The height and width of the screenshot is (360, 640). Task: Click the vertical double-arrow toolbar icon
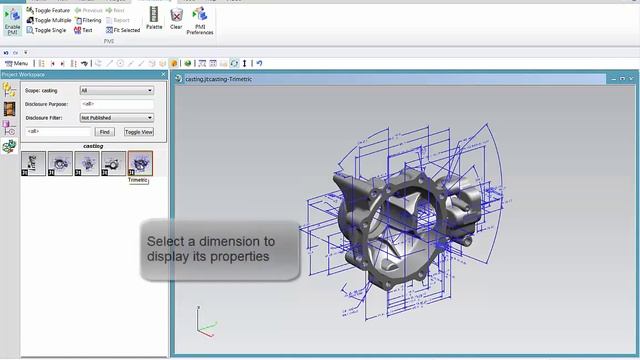click(244, 63)
